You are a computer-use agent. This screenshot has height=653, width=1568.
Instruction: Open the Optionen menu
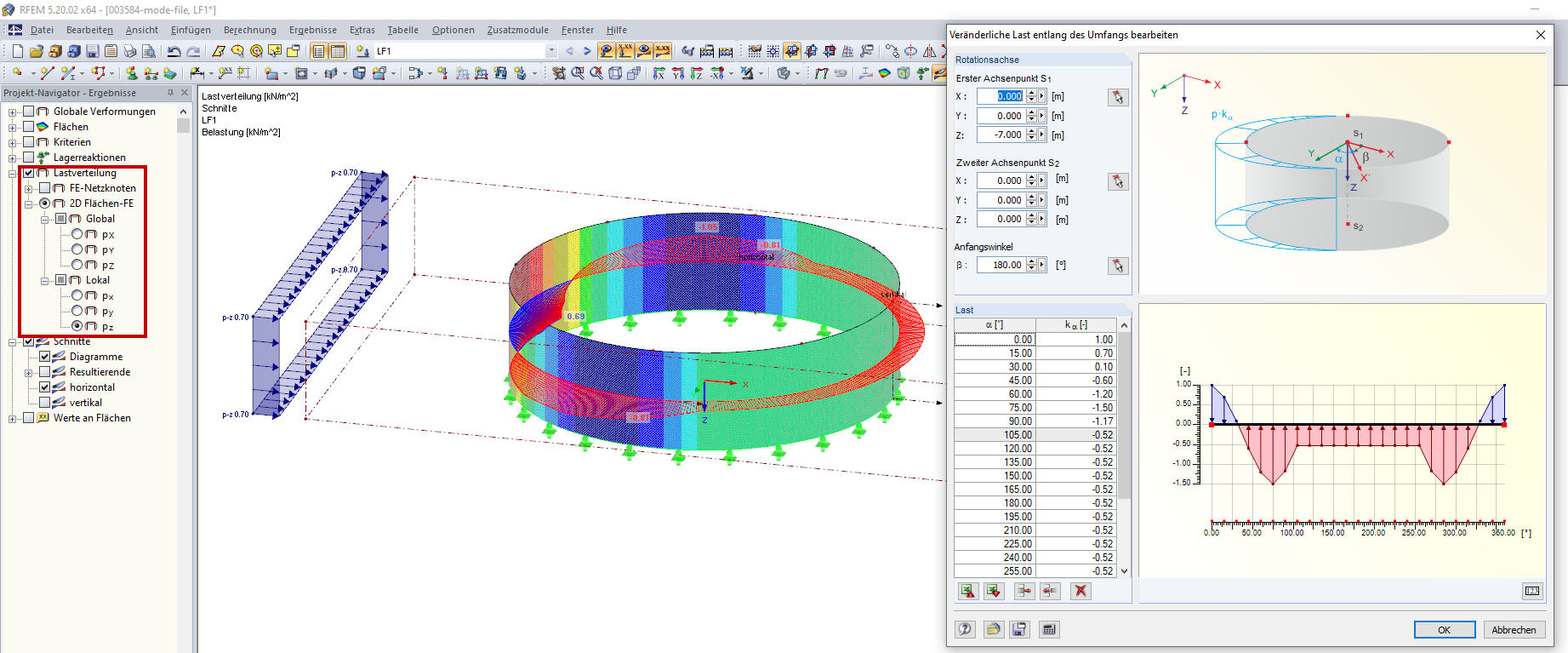tap(453, 30)
